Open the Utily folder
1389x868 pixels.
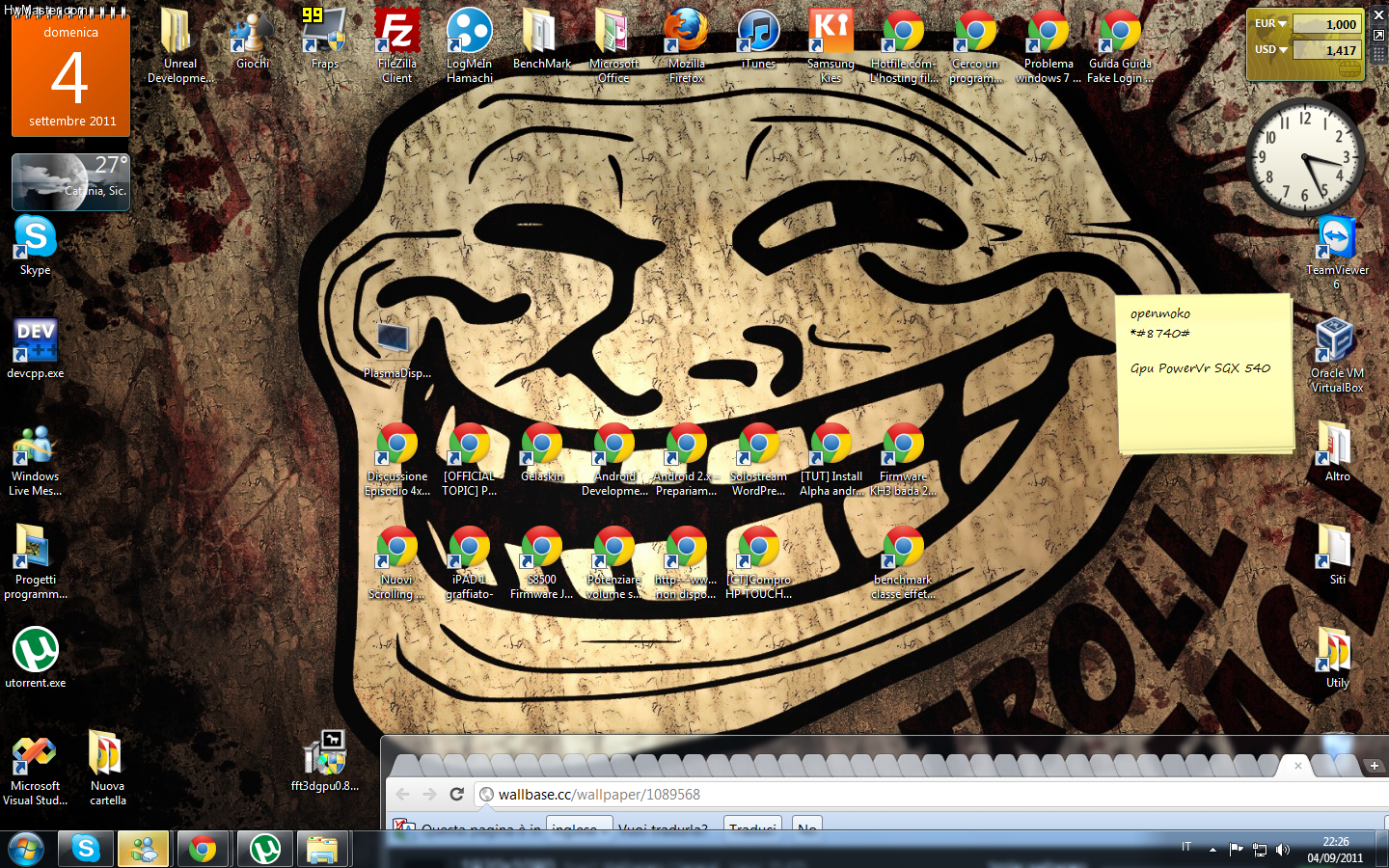pos(1337,658)
